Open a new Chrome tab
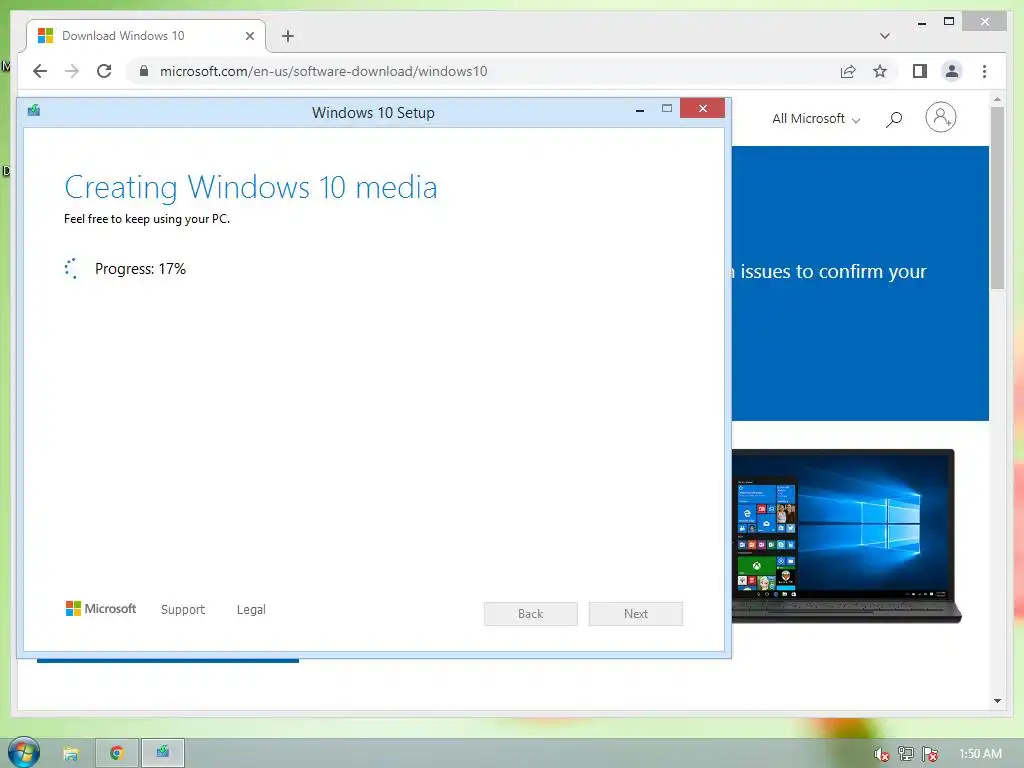This screenshot has width=1024, height=768. [x=288, y=36]
